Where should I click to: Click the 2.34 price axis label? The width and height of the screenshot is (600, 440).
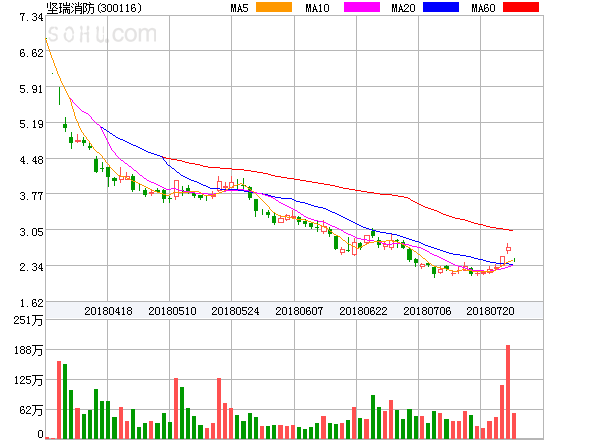tap(31, 267)
